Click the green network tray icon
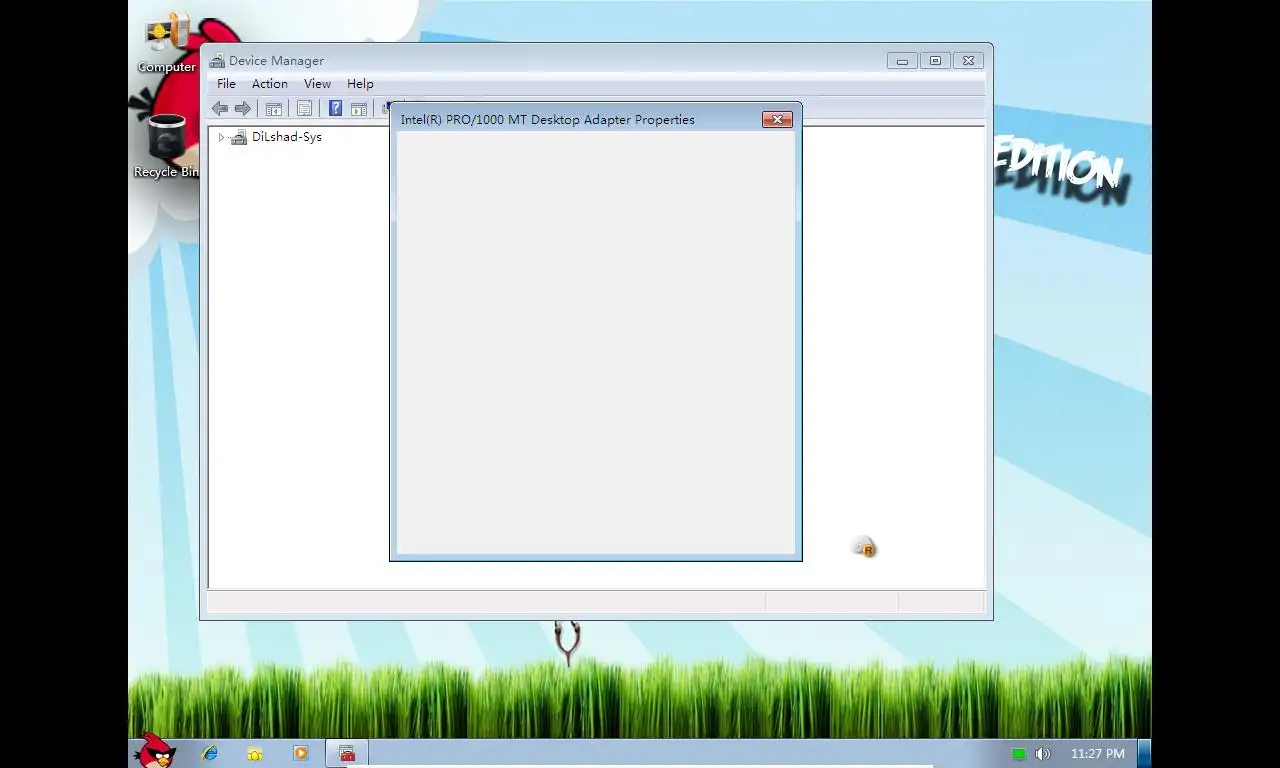The image size is (1280, 768). 1019,754
